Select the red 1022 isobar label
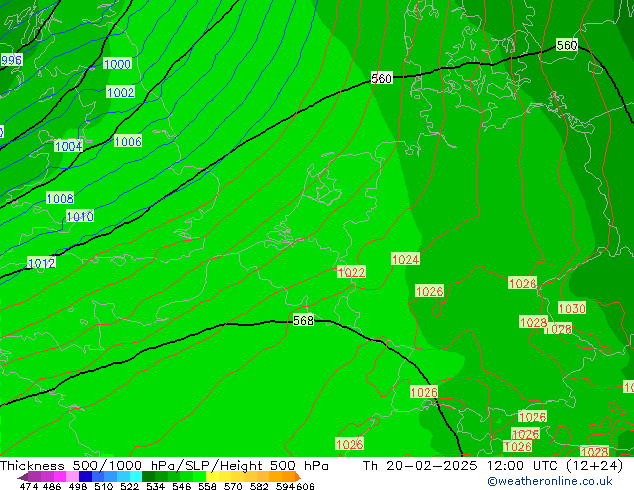This screenshot has height=490, width=634. click(x=351, y=272)
